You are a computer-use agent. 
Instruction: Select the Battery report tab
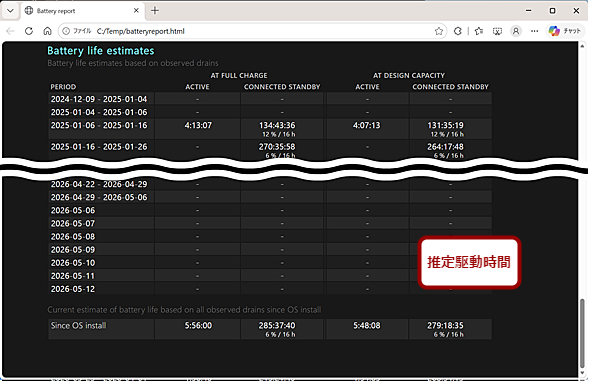tap(81, 11)
